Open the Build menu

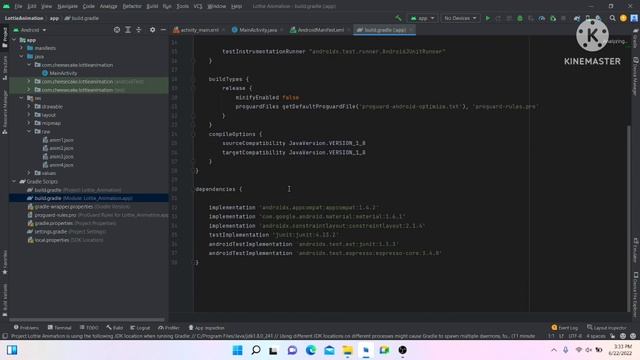152,6
